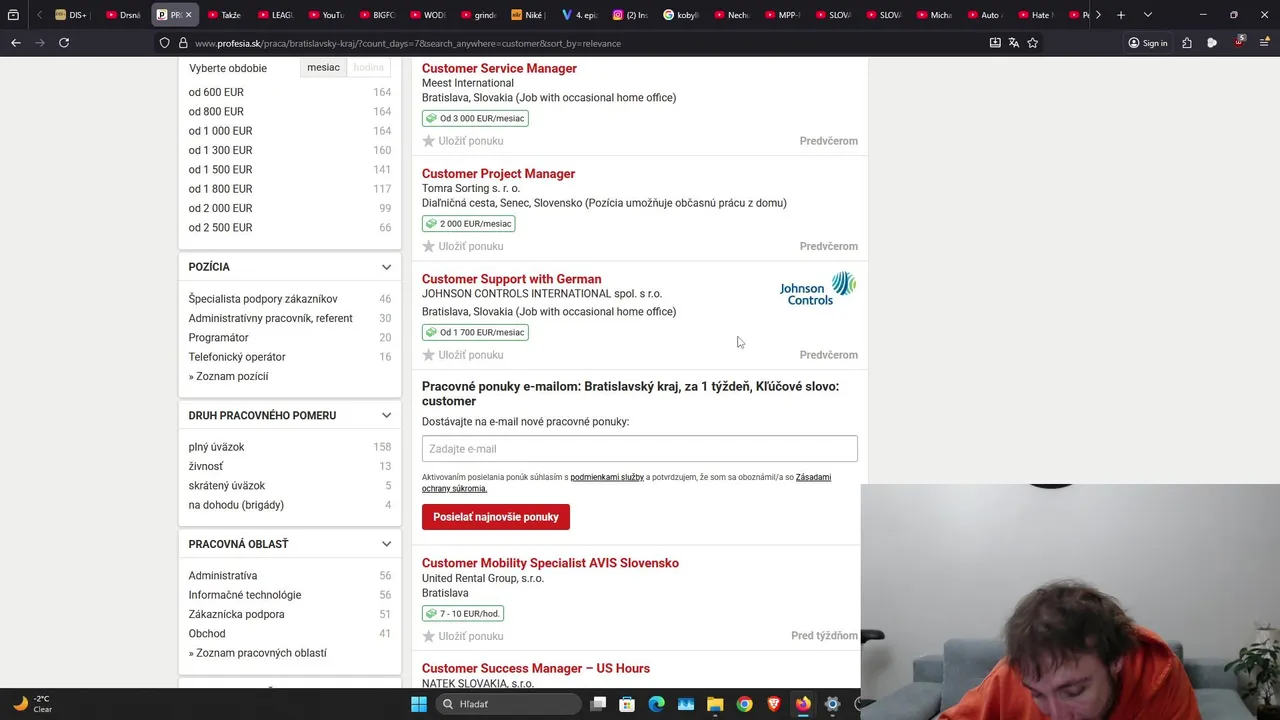Expand '» Zoznam pozícií' list
The image size is (1280, 720).
[228, 376]
